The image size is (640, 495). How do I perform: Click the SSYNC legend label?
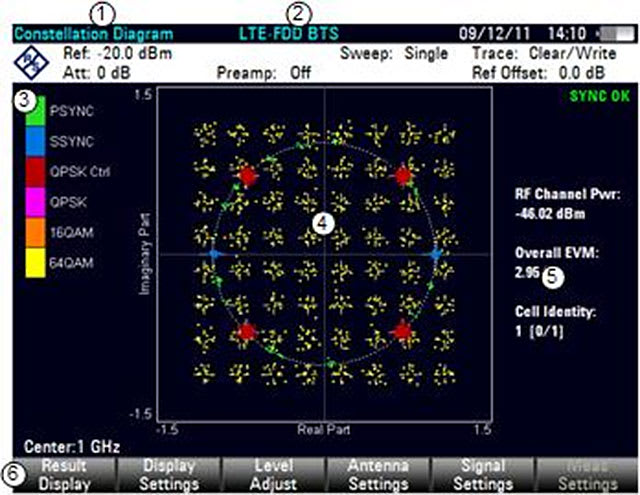(x=72, y=142)
